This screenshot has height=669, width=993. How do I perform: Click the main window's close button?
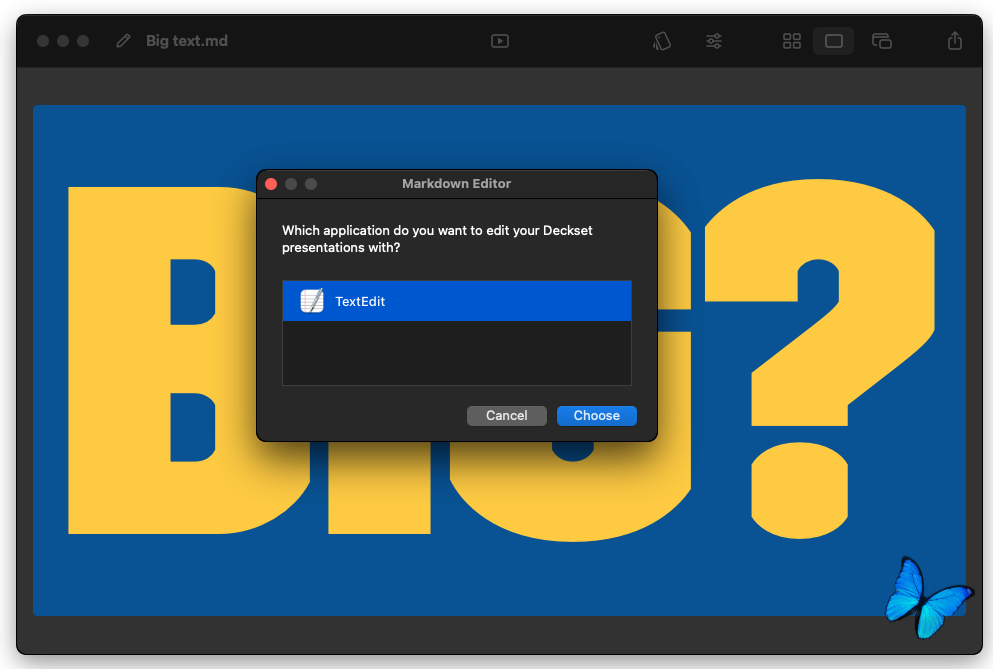(43, 41)
